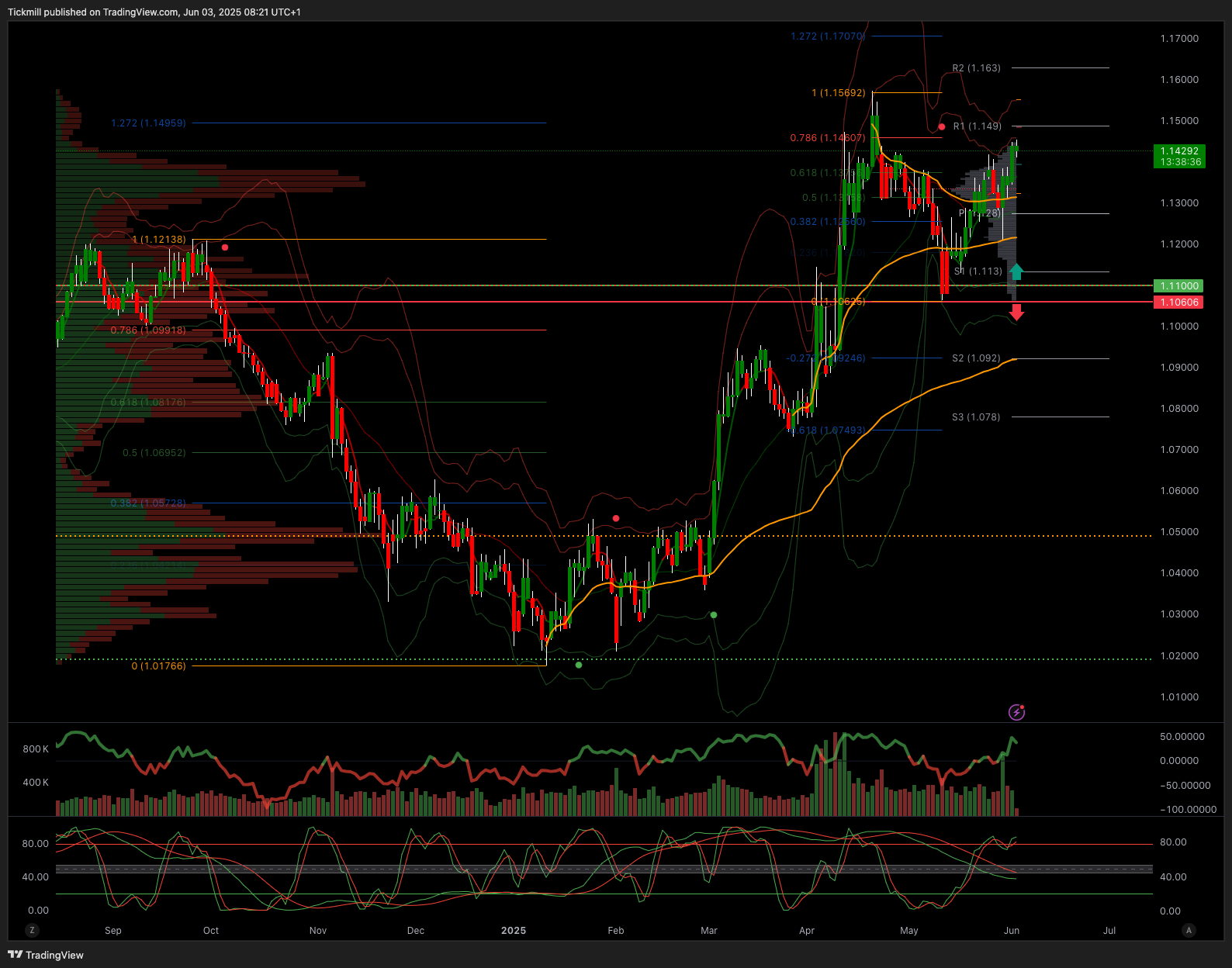Click the TradingView logo at bottom left
This screenshot has height=968, width=1232.
pyautogui.click(x=46, y=955)
